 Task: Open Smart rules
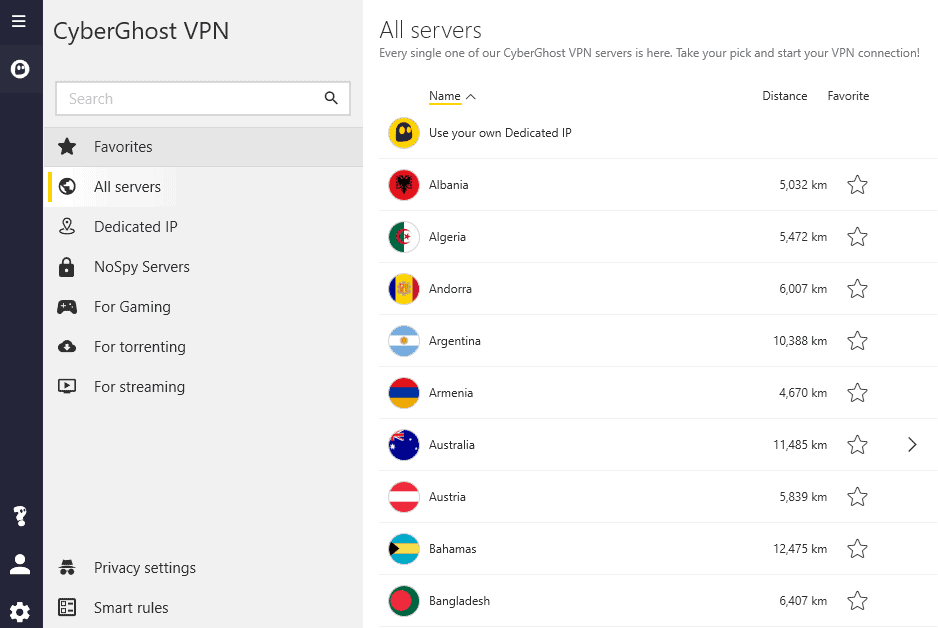click(x=131, y=608)
